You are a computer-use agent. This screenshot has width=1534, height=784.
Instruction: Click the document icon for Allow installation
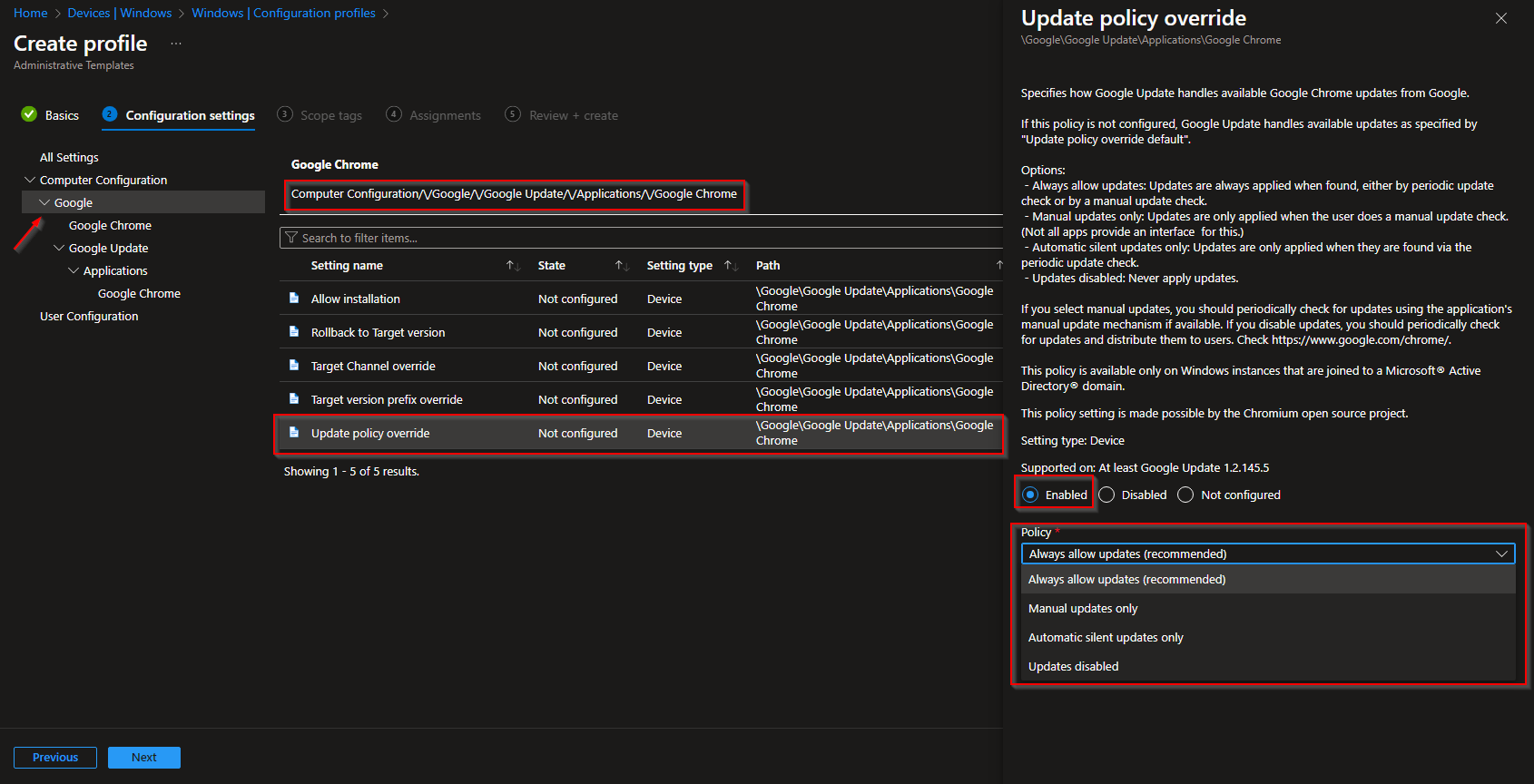click(x=294, y=298)
